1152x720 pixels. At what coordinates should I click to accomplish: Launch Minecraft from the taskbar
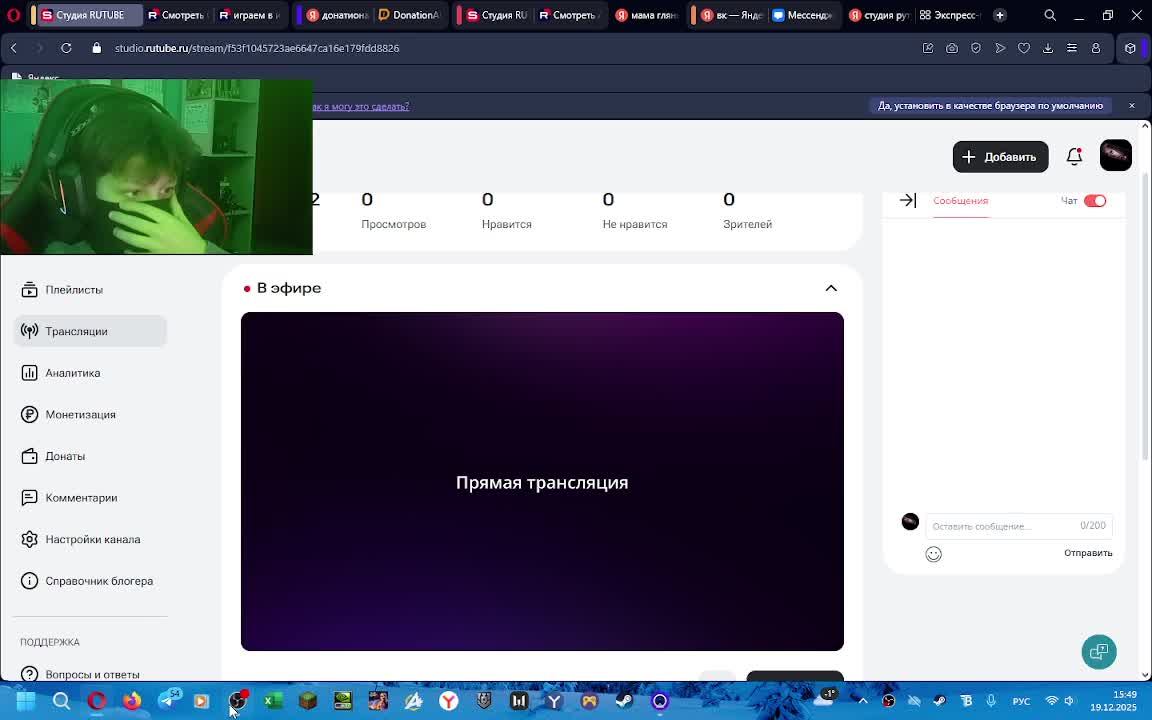click(x=308, y=701)
